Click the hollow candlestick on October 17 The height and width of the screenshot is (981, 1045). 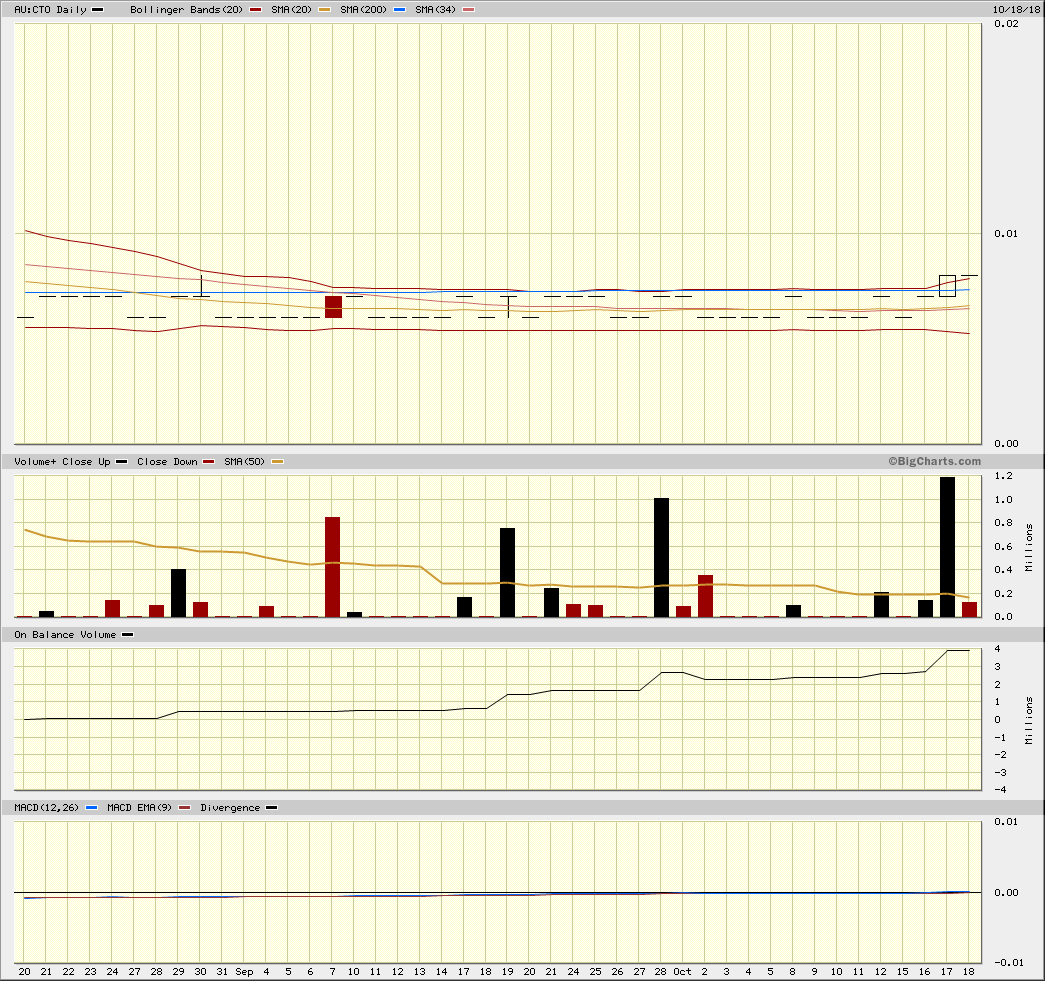point(947,286)
